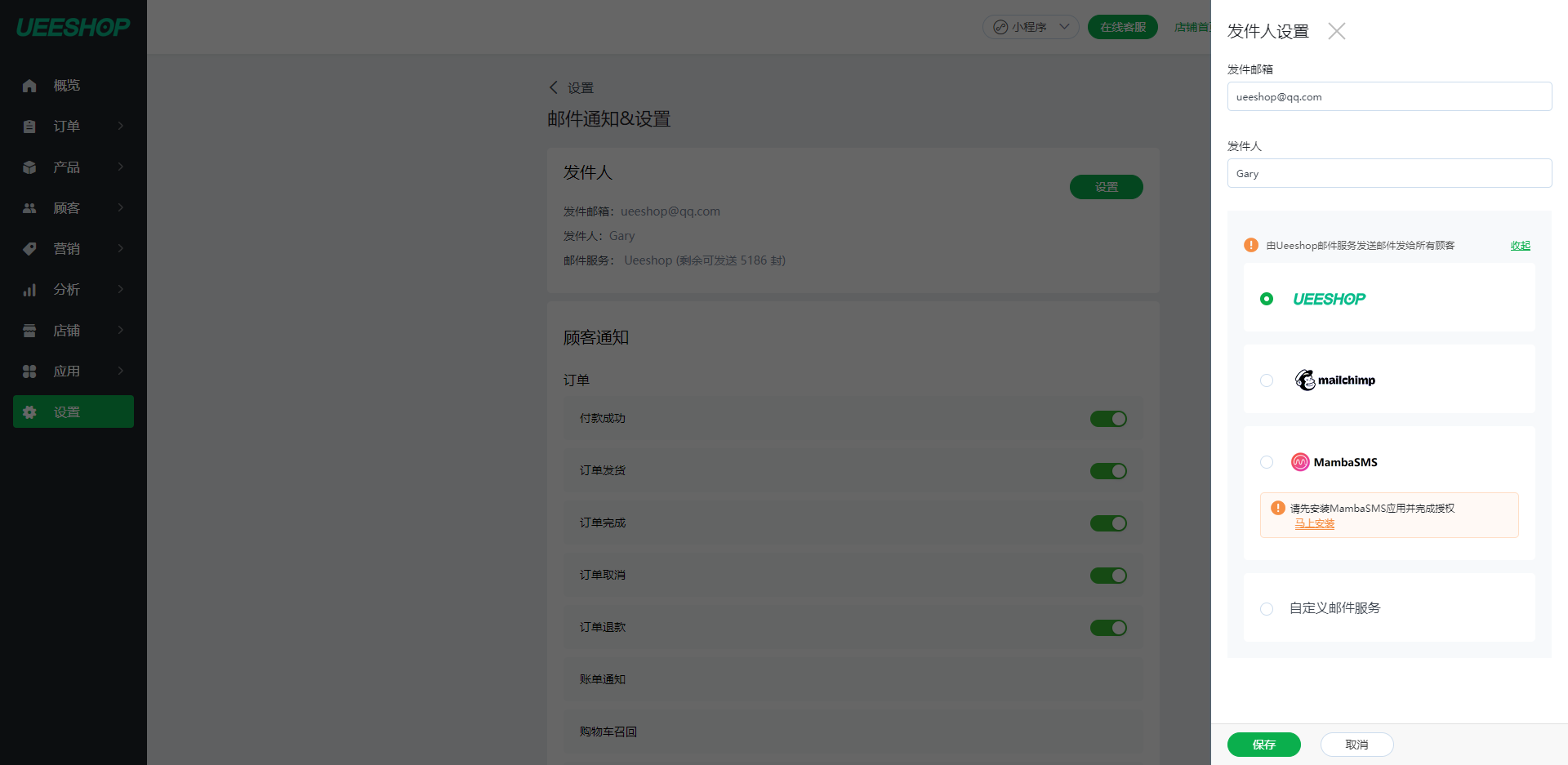
Task: Select the 自定义邮件服务 radio button
Action: (1267, 609)
